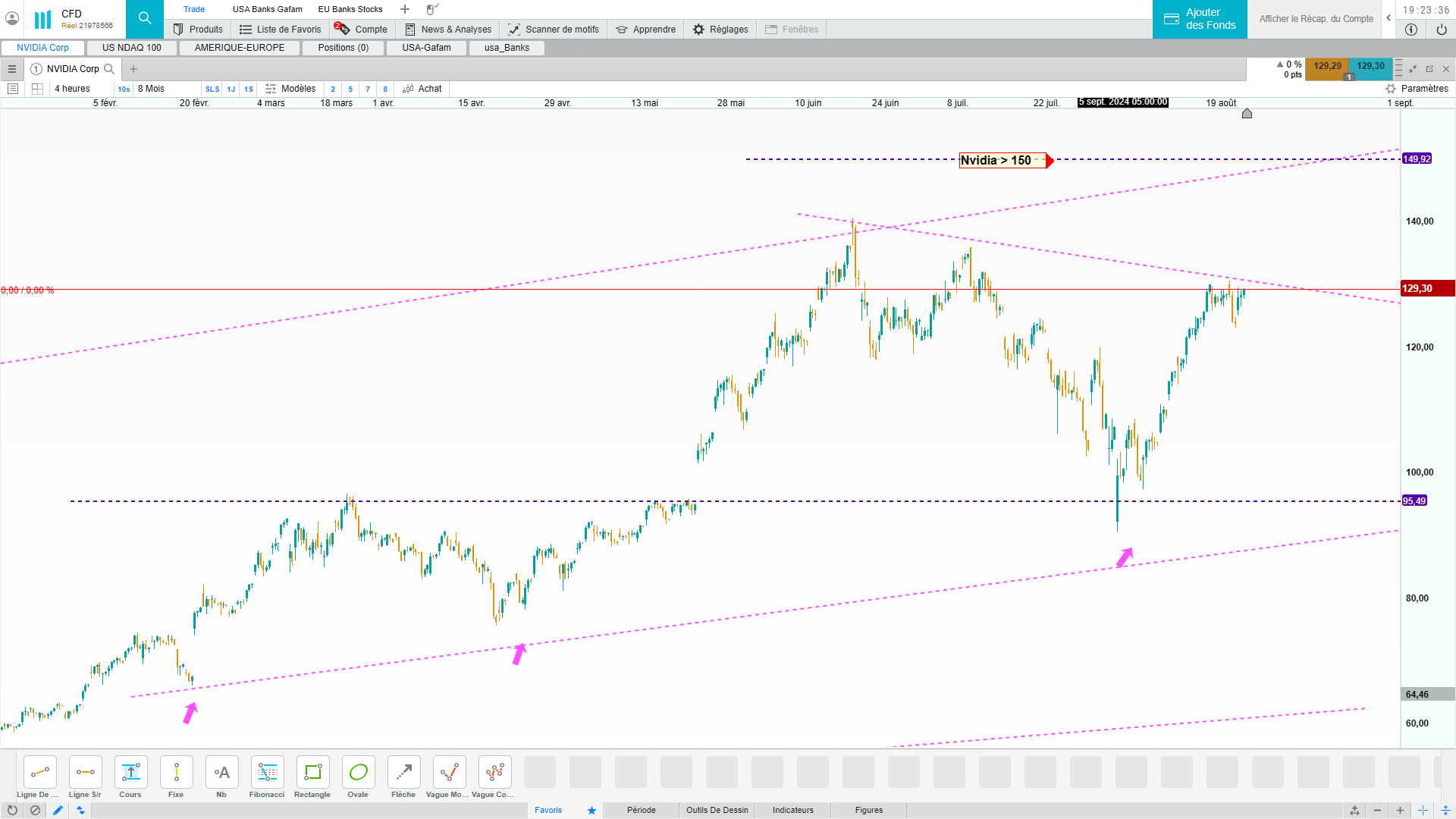Screen dimensions: 1456x819
Task: Select the Ligne S/r line tool
Action: pos(85,773)
